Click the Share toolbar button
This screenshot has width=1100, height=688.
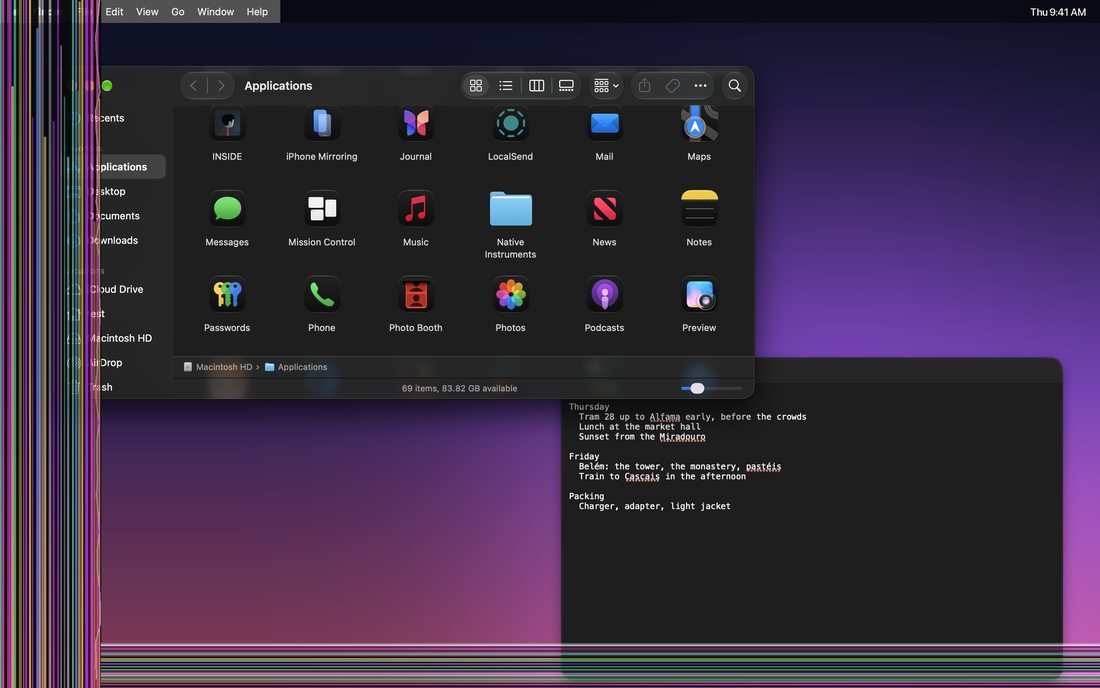point(645,86)
